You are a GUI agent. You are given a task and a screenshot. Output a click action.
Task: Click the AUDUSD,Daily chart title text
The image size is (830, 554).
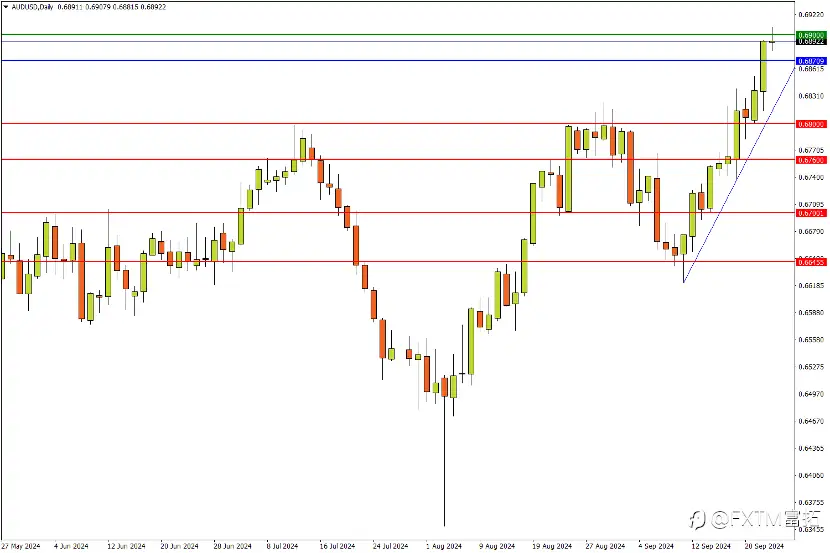tap(32, 7)
